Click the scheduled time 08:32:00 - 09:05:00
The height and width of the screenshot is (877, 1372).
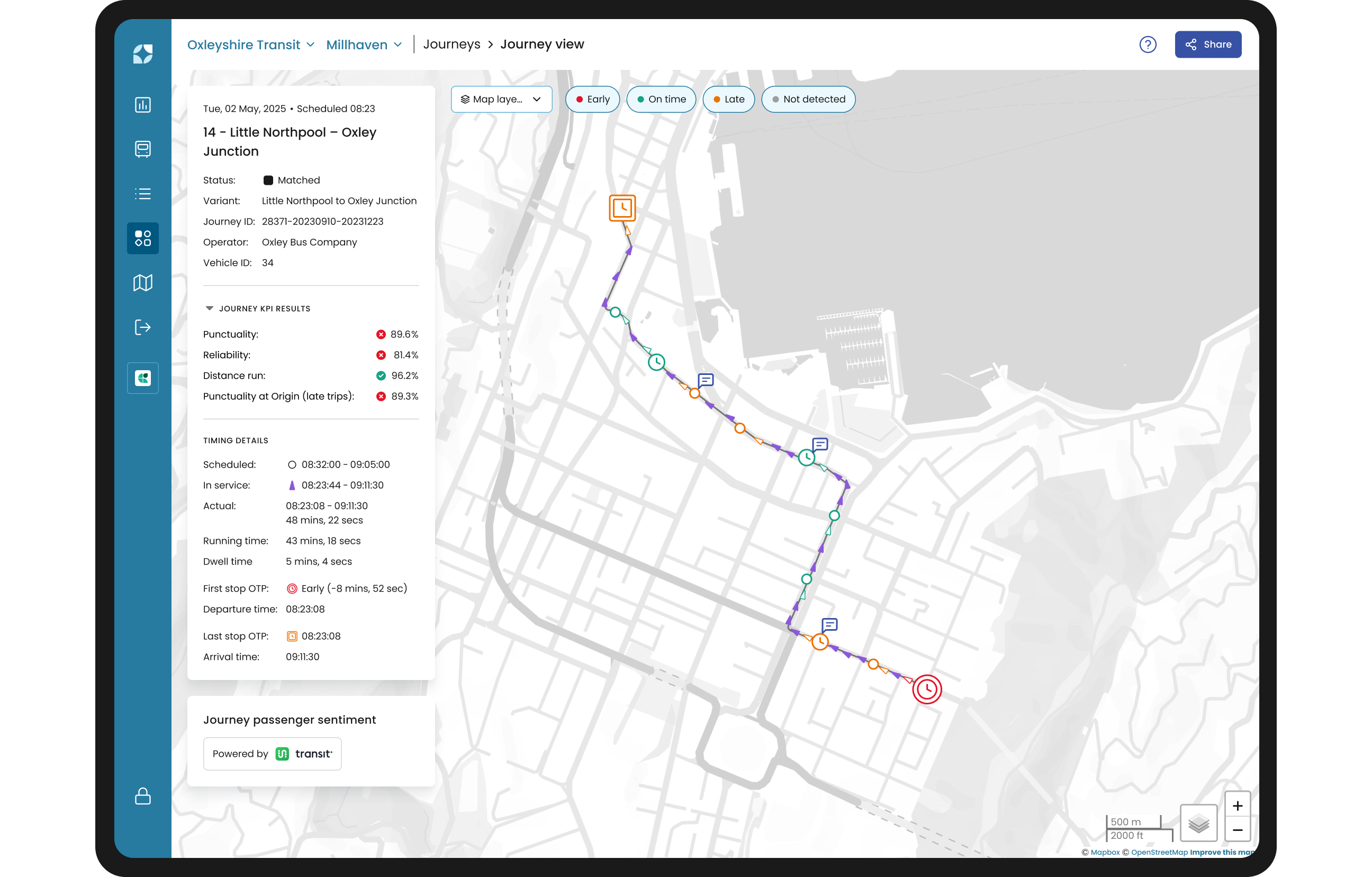345,464
